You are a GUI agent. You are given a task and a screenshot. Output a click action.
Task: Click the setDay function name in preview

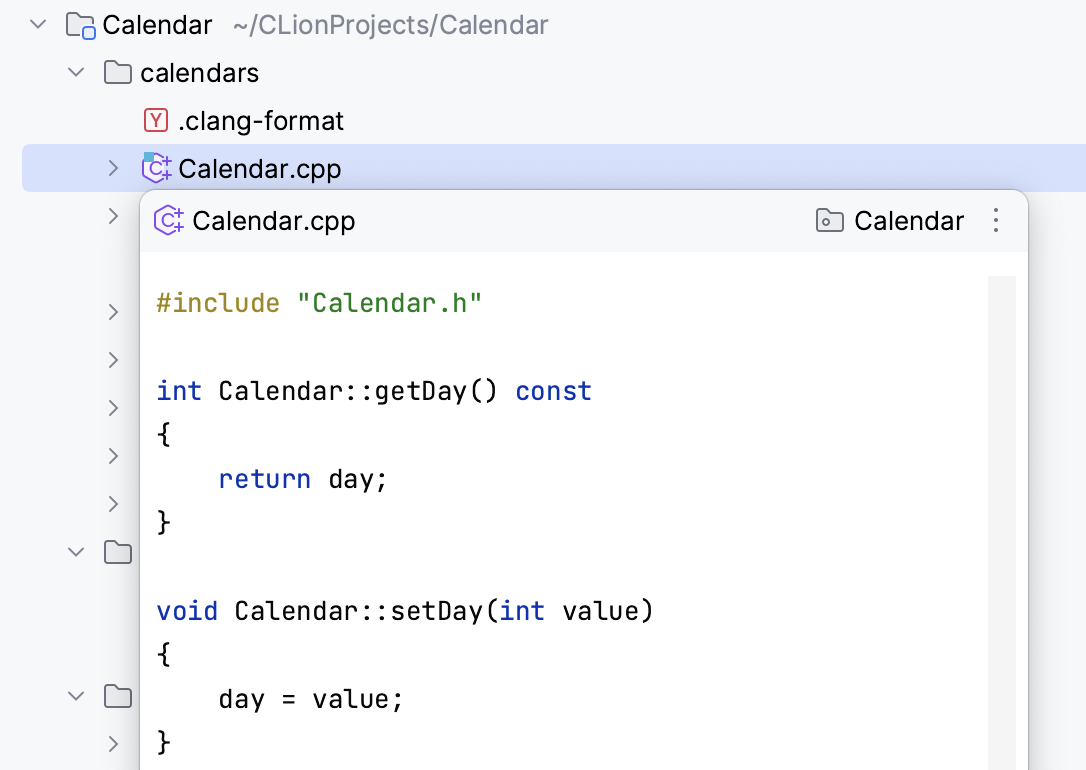coord(435,610)
